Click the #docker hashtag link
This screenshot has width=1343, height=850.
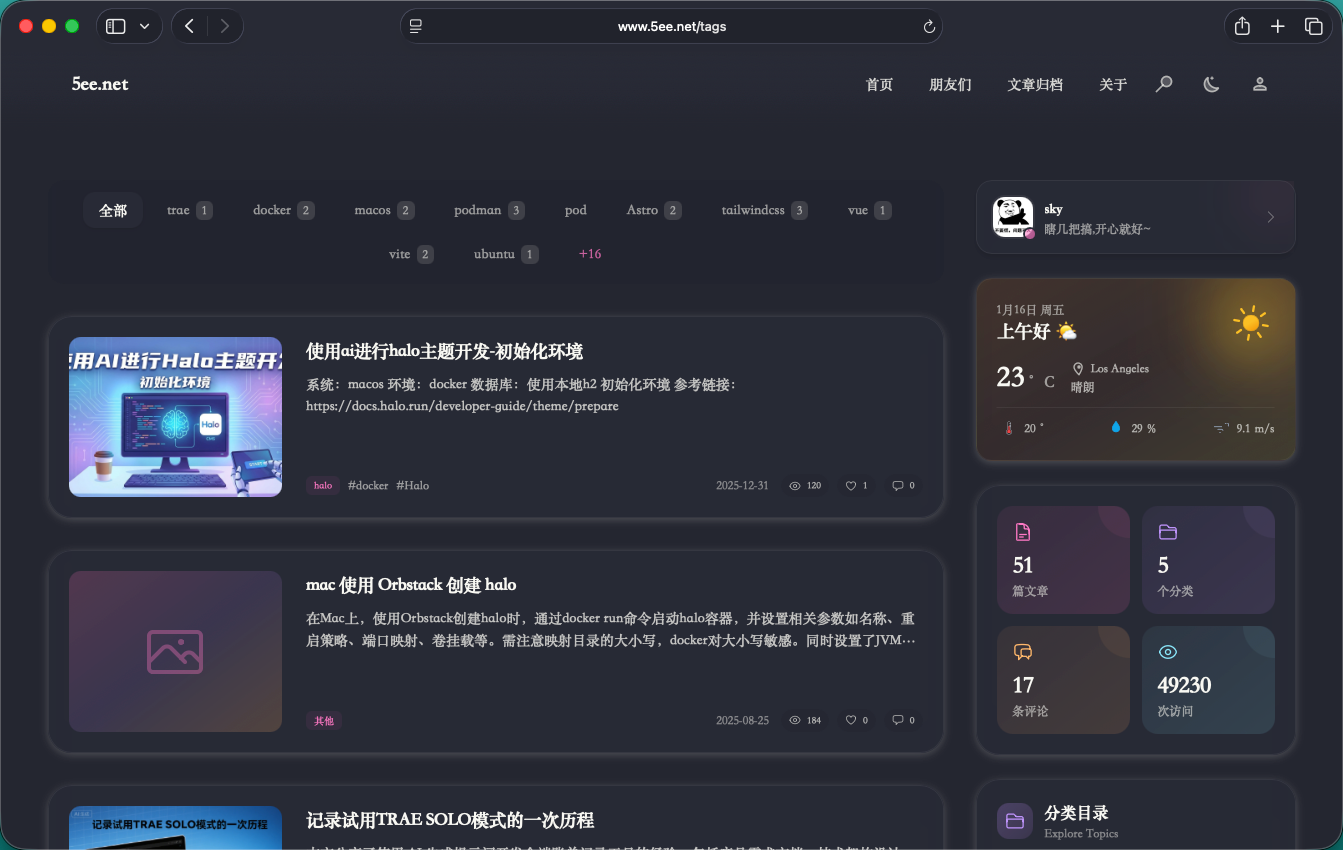(x=368, y=486)
